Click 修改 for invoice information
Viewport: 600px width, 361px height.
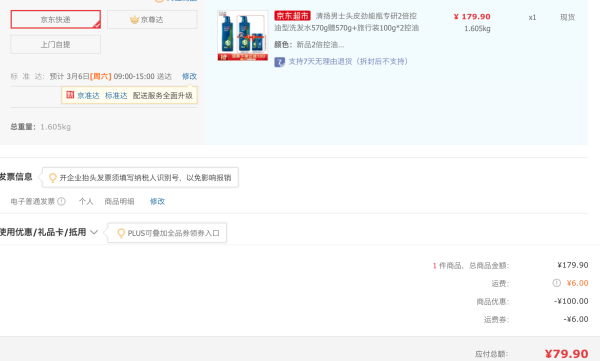pyautogui.click(x=157, y=201)
